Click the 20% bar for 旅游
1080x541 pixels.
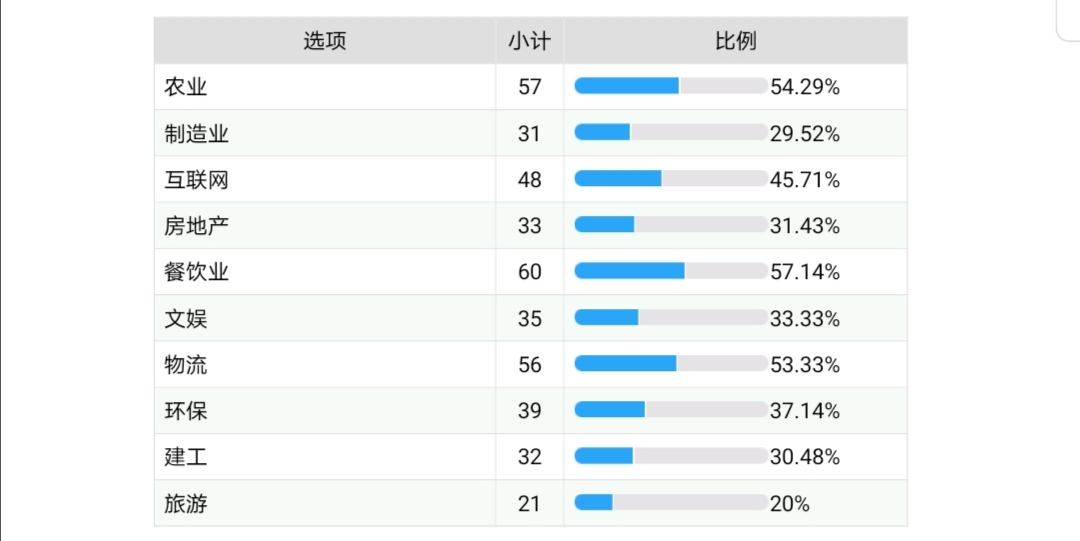[x=671, y=502]
